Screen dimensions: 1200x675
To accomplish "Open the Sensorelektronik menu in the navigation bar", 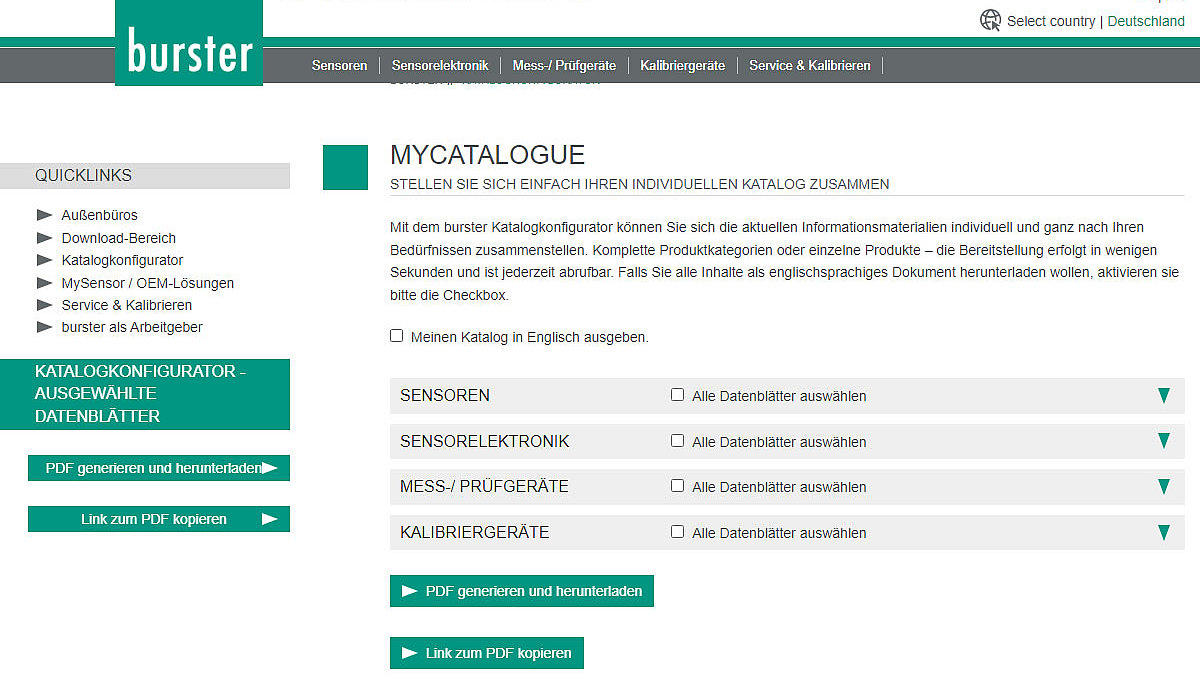I will (440, 65).
